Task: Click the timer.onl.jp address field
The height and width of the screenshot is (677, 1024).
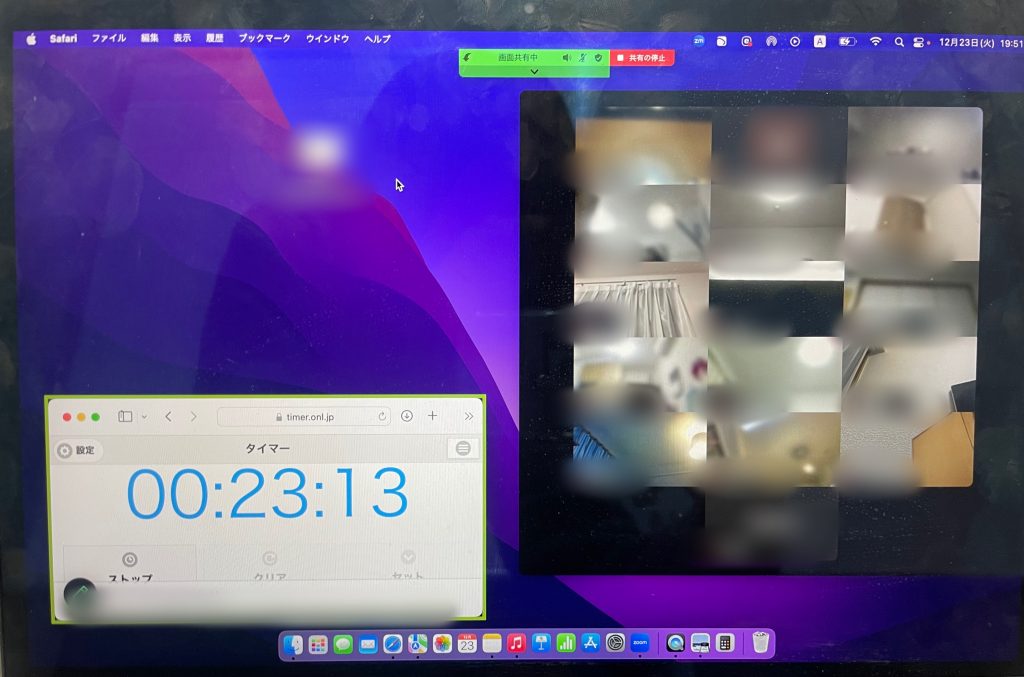Action: pyautogui.click(x=305, y=417)
